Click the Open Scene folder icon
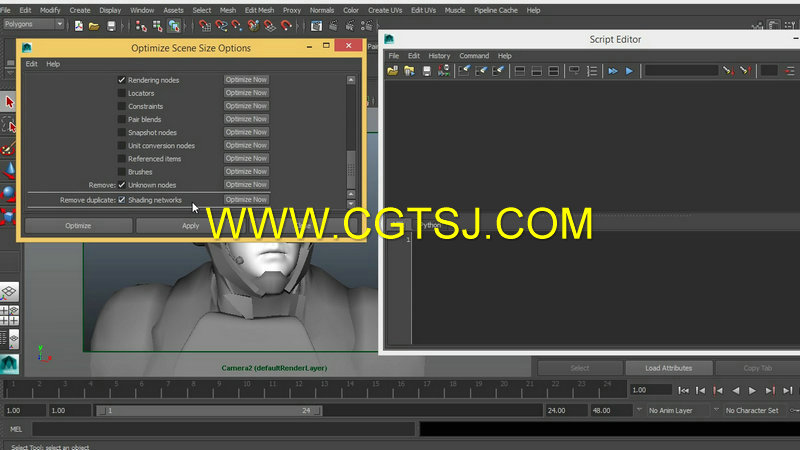Viewport: 800px width, 450px height. click(x=94, y=26)
